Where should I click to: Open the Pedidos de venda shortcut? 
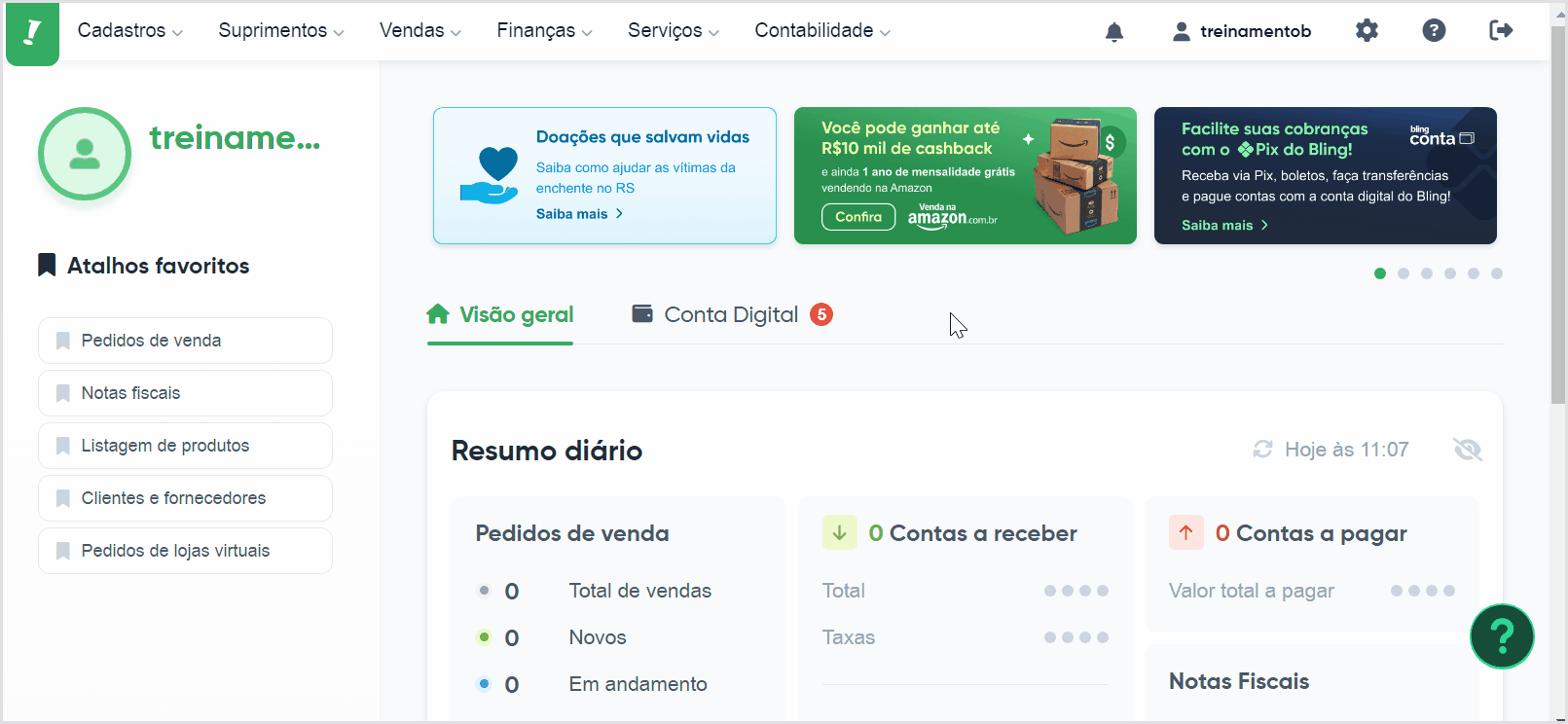[x=185, y=341]
